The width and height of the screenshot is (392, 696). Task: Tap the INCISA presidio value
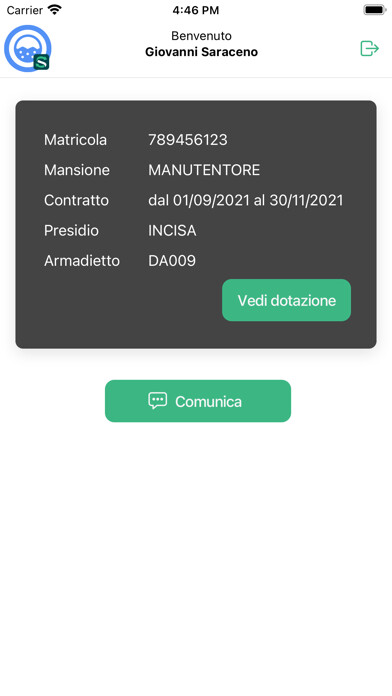[172, 230]
